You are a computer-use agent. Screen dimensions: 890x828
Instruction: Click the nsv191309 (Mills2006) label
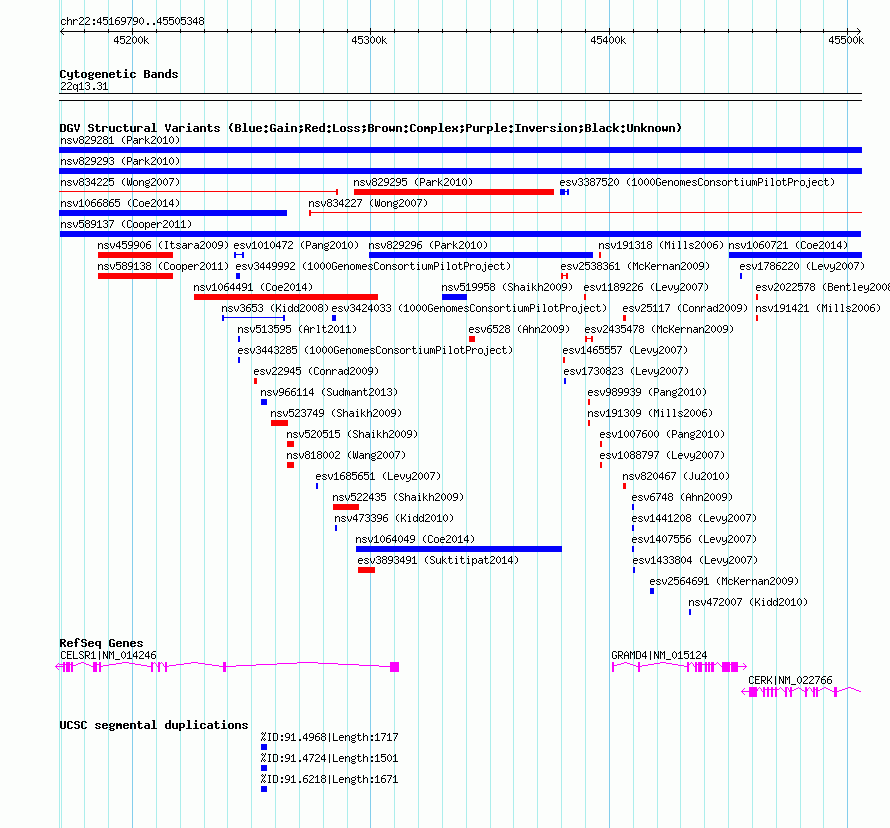point(650,413)
